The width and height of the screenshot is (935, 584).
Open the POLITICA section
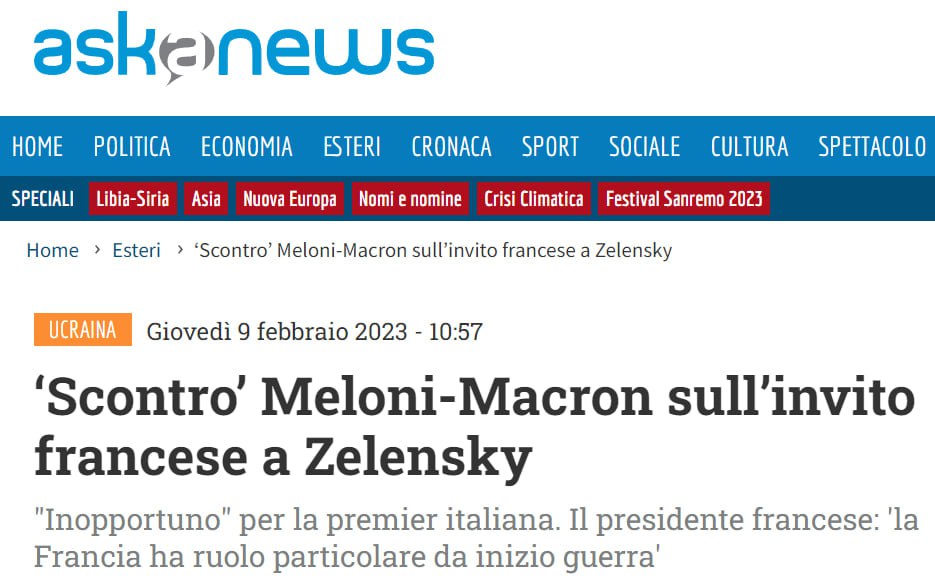[132, 147]
